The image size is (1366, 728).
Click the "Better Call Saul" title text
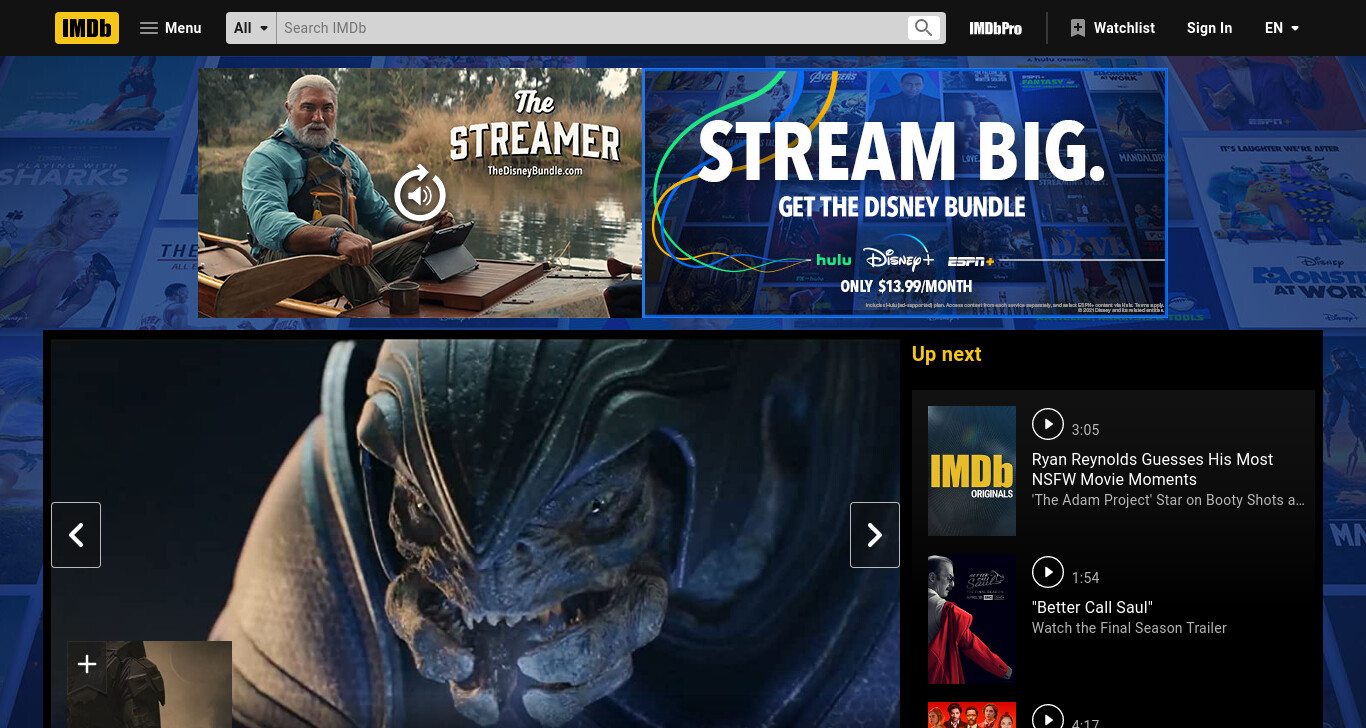pyautogui.click(x=1092, y=607)
